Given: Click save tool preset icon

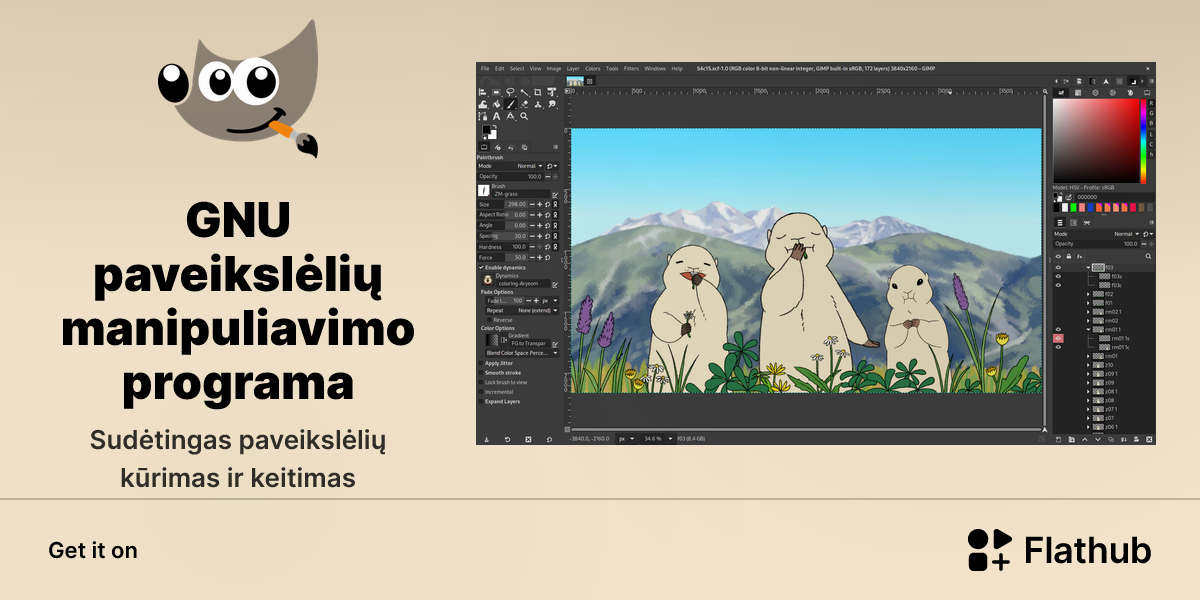Looking at the screenshot, I should click(x=486, y=439).
